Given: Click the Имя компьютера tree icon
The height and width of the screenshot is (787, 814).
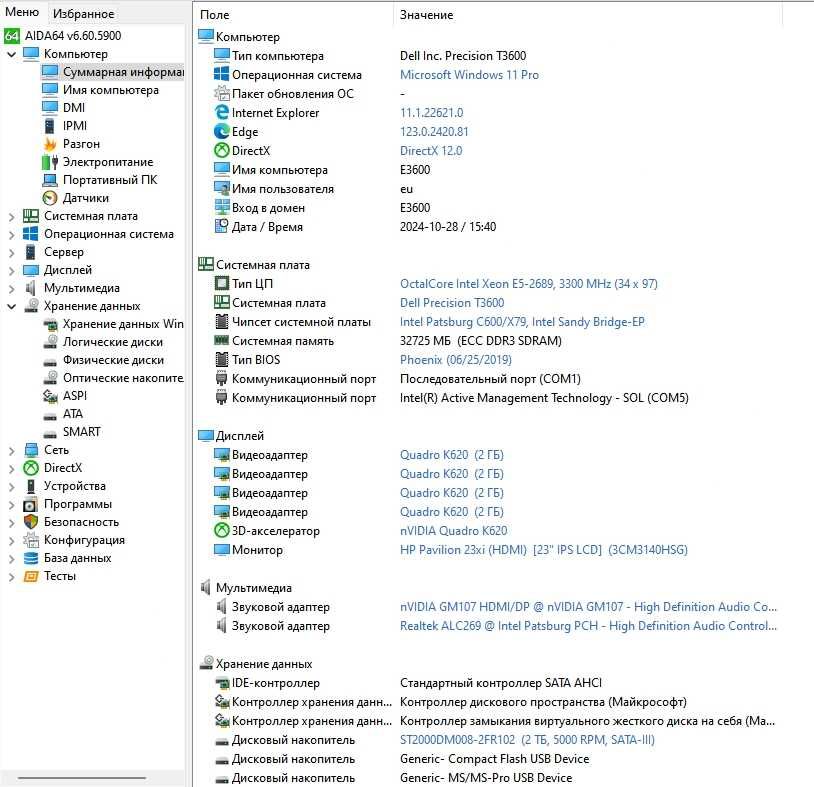Looking at the screenshot, I should tap(50, 90).
